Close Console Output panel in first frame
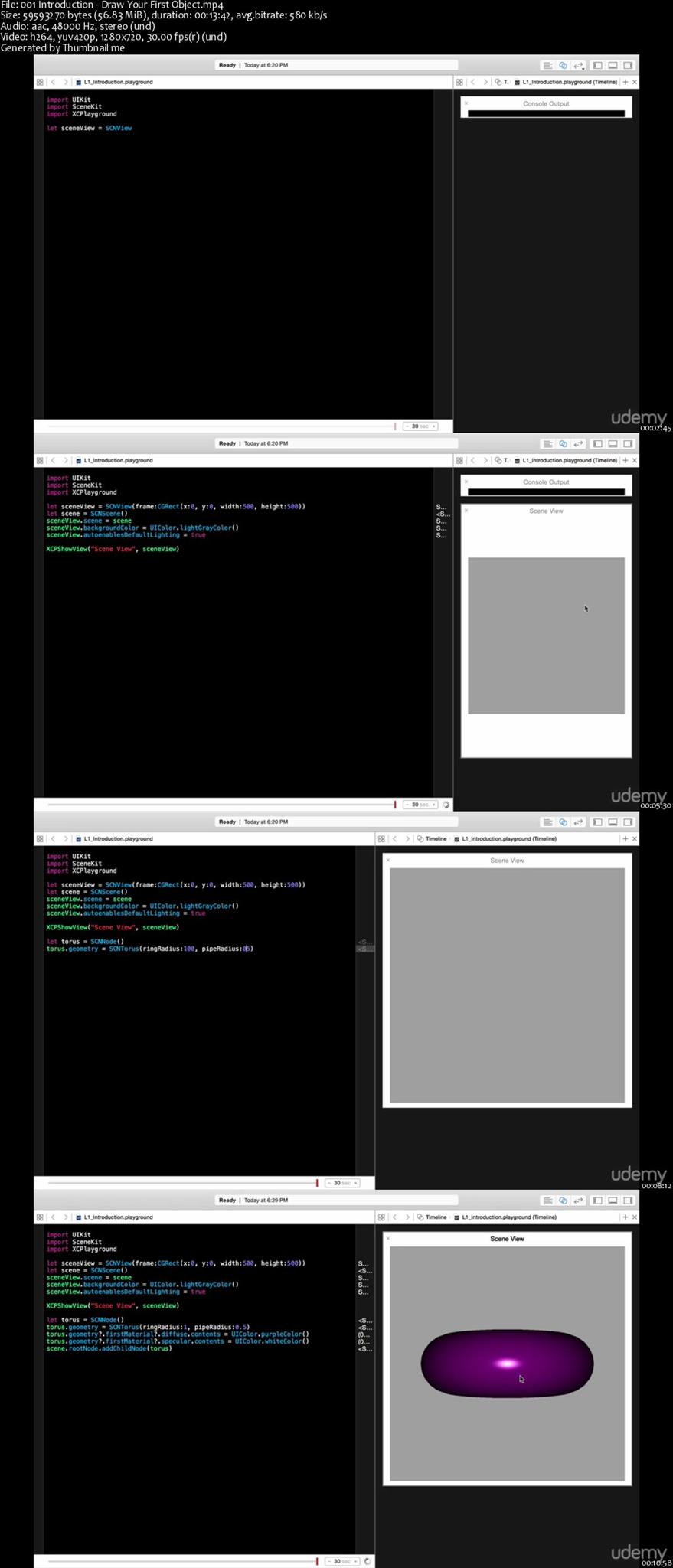The width and height of the screenshot is (673, 1568). click(466, 103)
